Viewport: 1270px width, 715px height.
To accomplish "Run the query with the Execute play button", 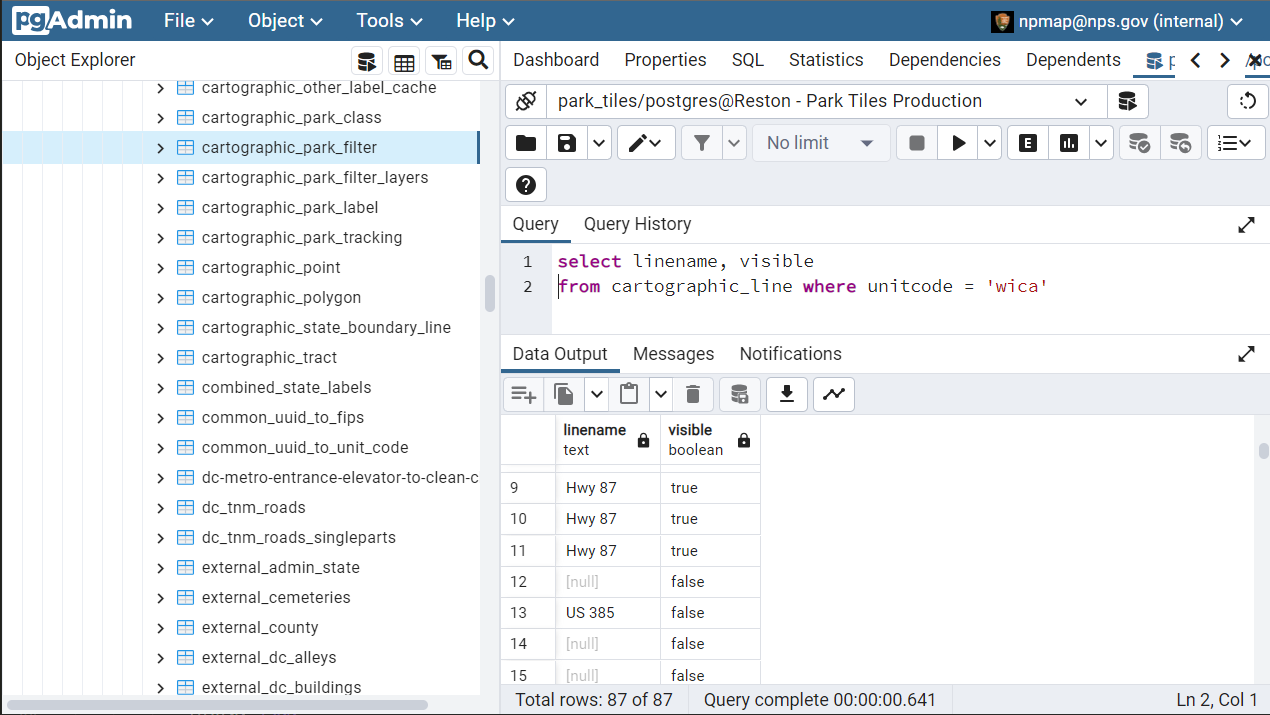I will coord(958,143).
